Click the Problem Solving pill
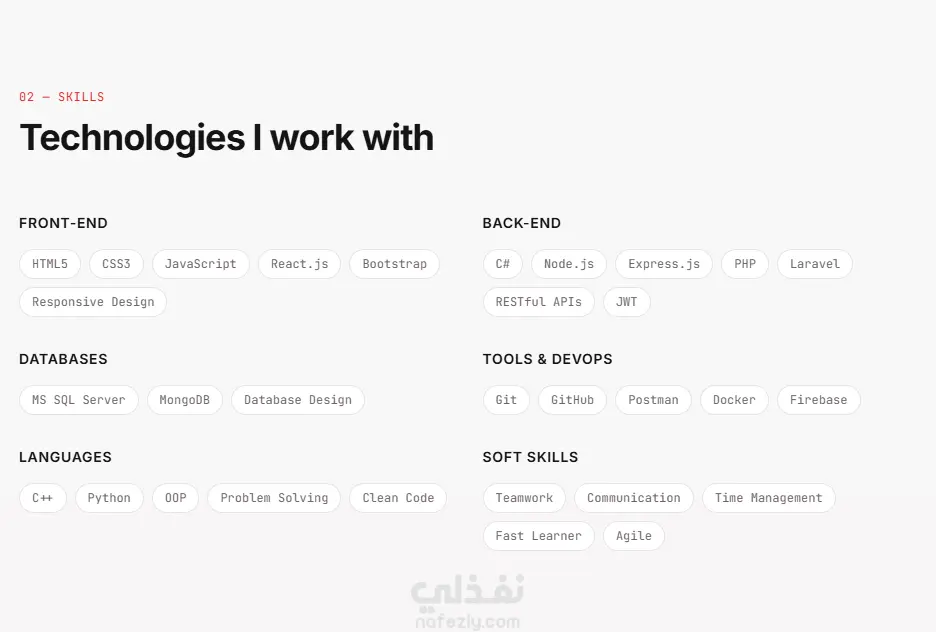This screenshot has width=936, height=632. 274,498
